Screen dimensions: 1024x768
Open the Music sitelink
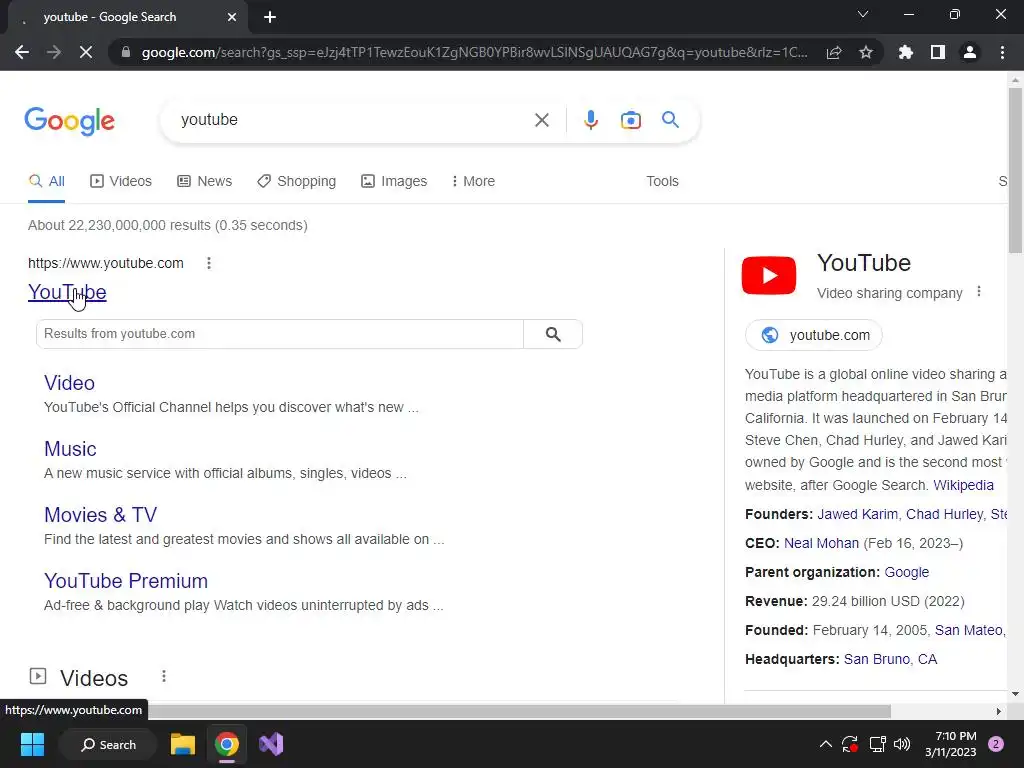pyautogui.click(x=70, y=449)
